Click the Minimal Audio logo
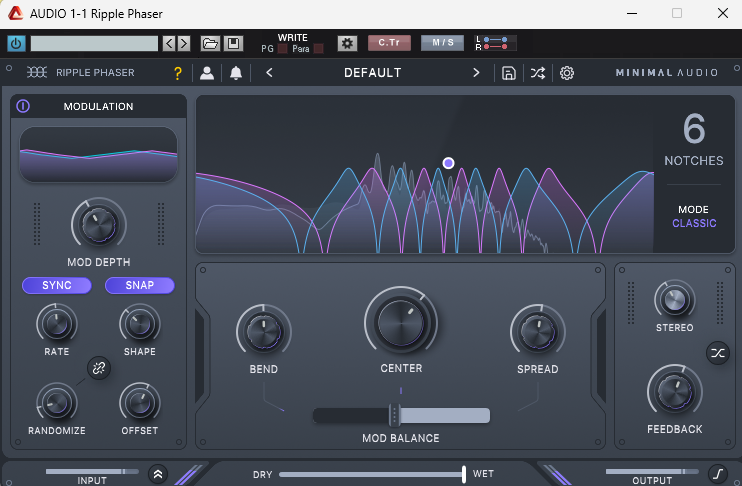The image size is (742, 486). pyautogui.click(x=667, y=72)
